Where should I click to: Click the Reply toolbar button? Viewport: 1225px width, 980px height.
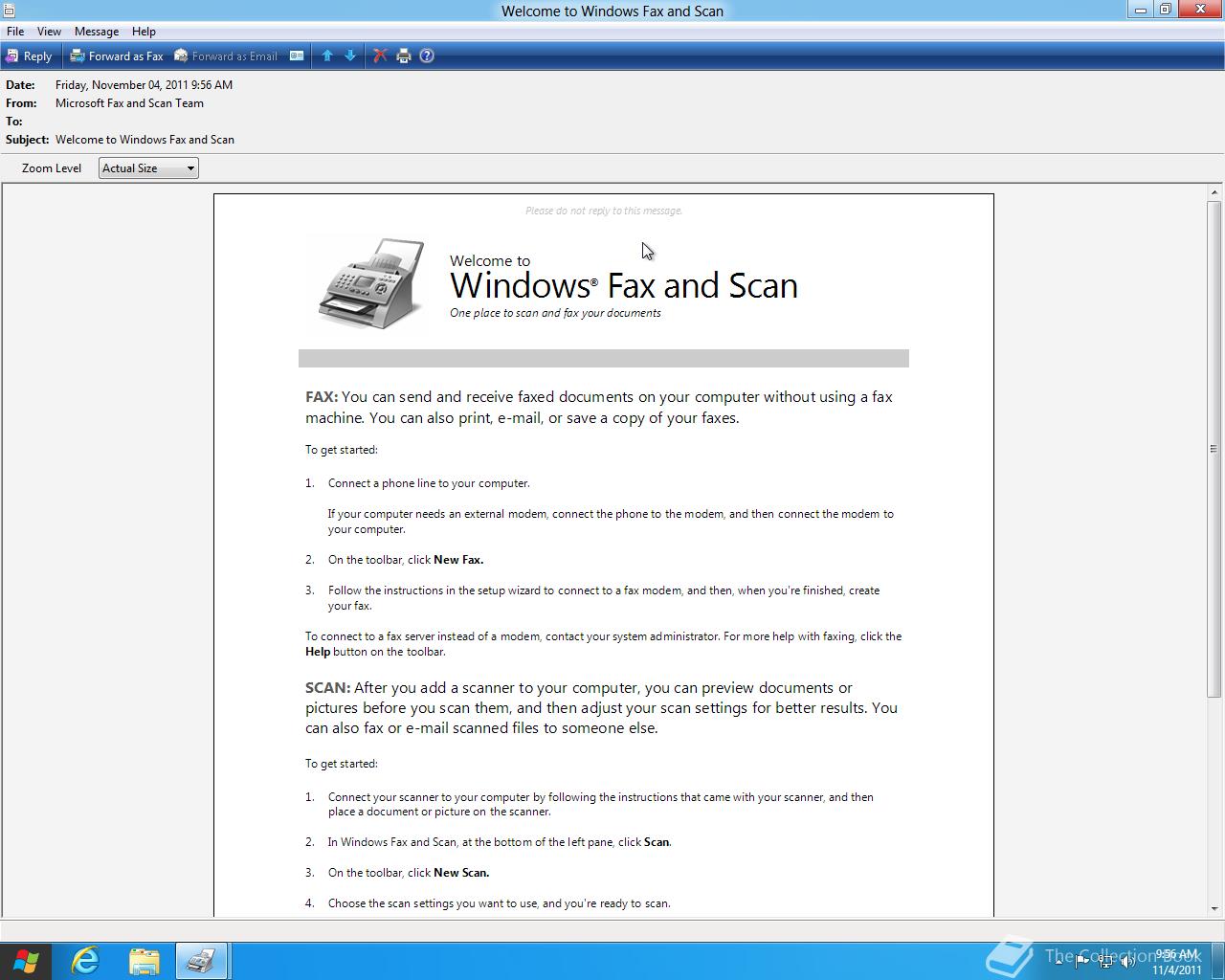(29, 56)
